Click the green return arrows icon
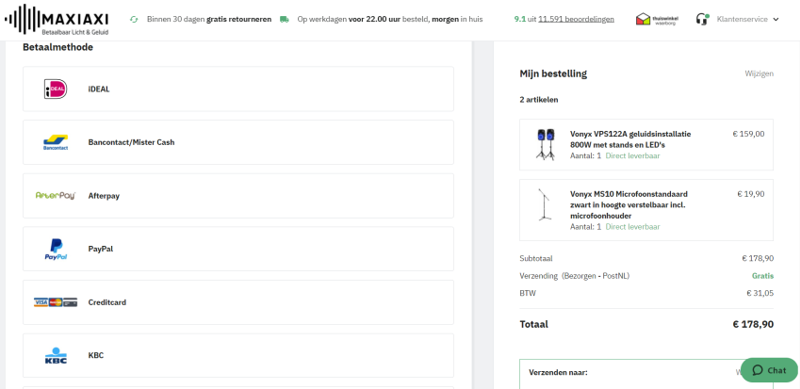This screenshot has width=800, height=389. [134, 19]
